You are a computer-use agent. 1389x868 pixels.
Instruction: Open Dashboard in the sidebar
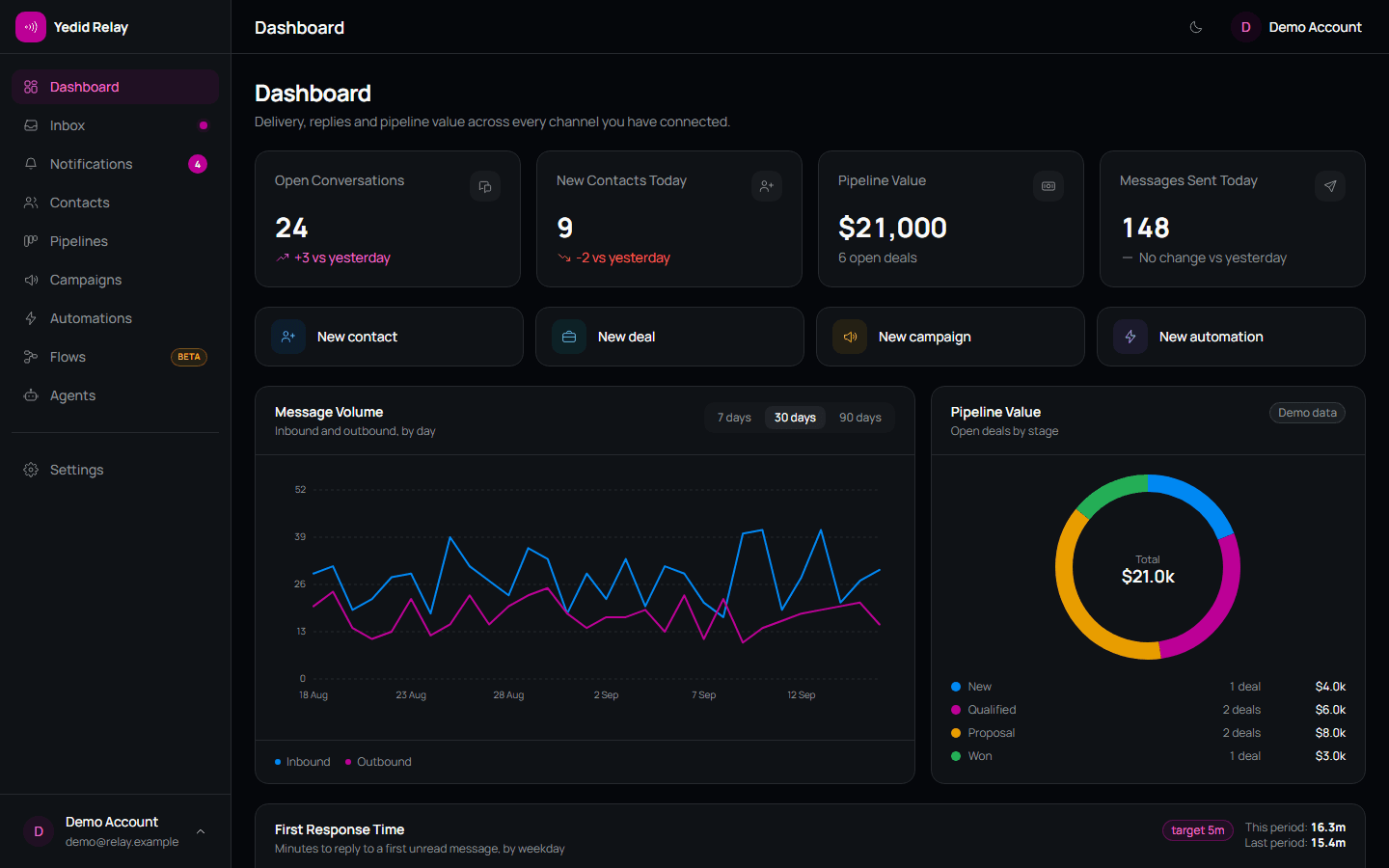pos(116,87)
